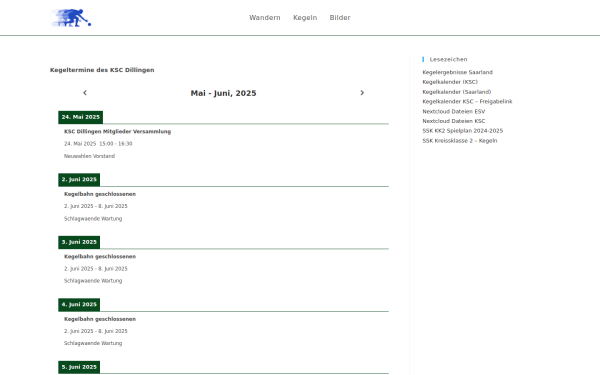Open SSK KK2 Spielplan 2024-2025 link
This screenshot has width=600, height=375.
pyautogui.click(x=463, y=131)
